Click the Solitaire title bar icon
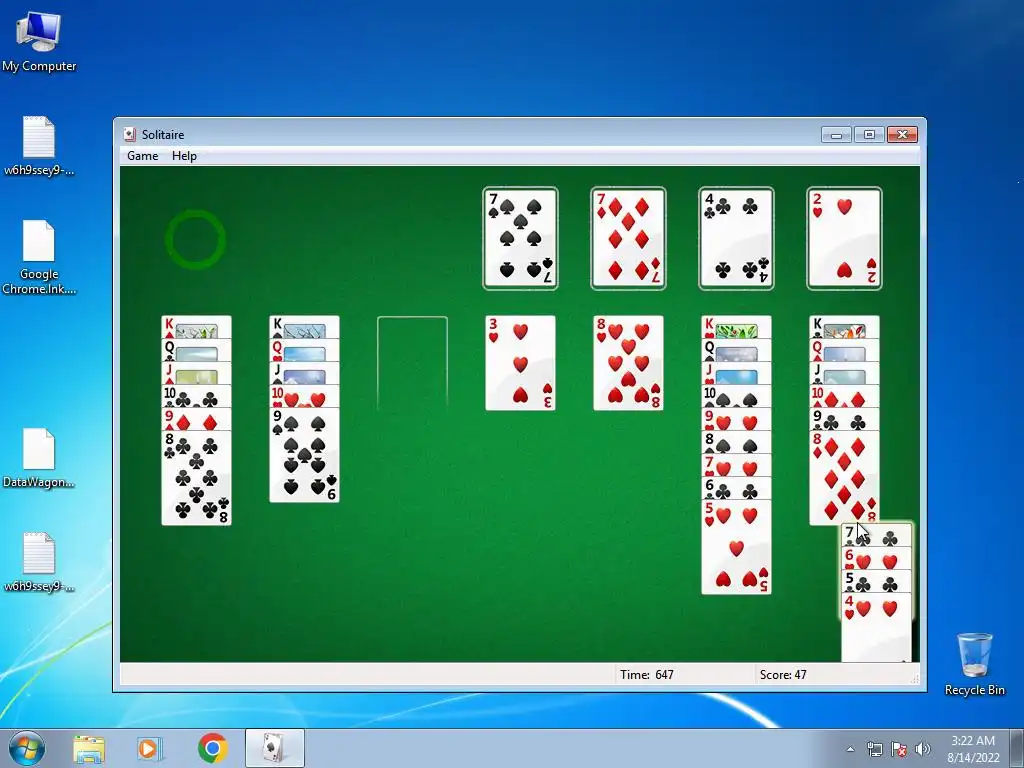 coord(130,134)
